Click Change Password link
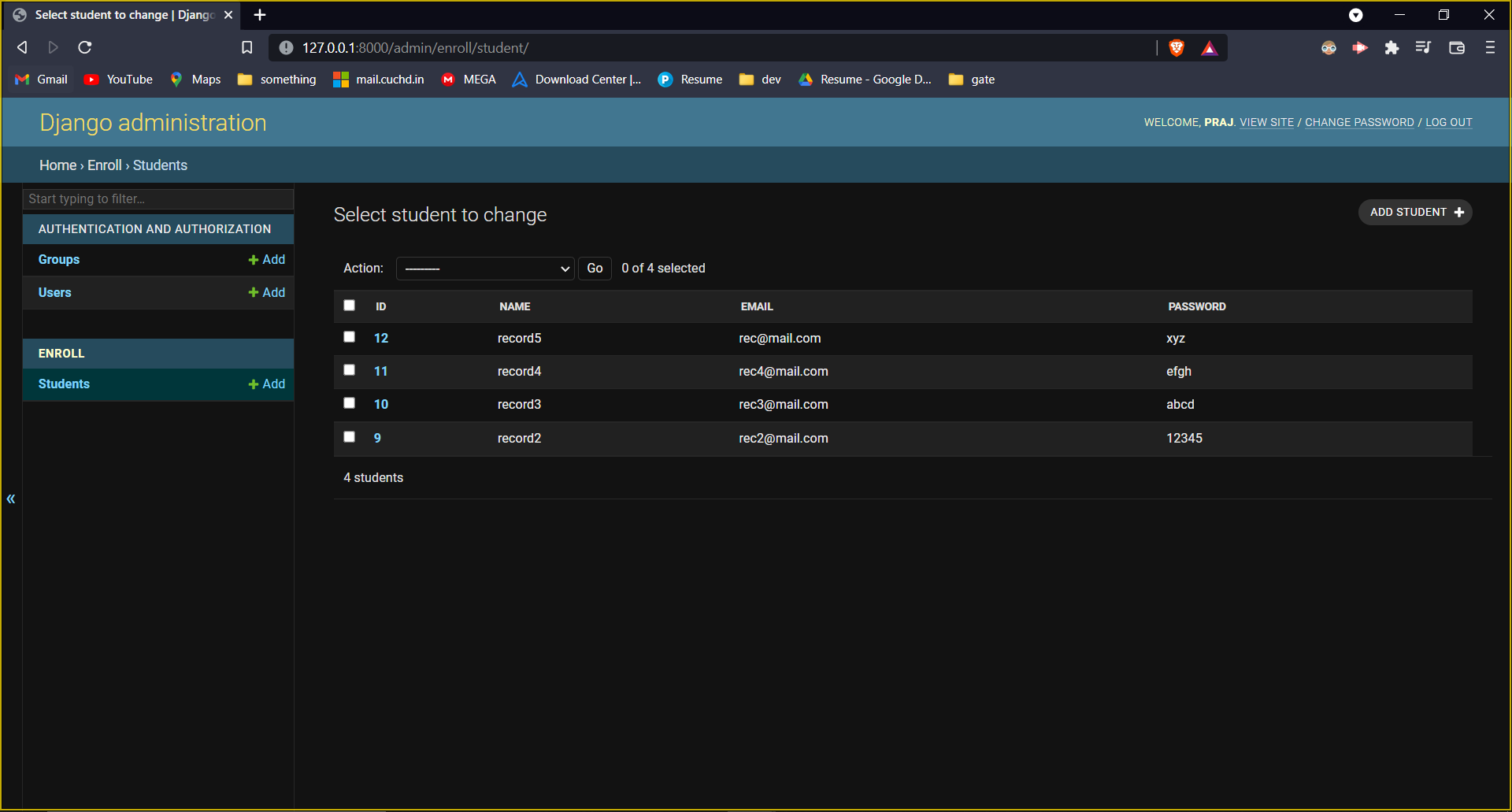 1359,122
